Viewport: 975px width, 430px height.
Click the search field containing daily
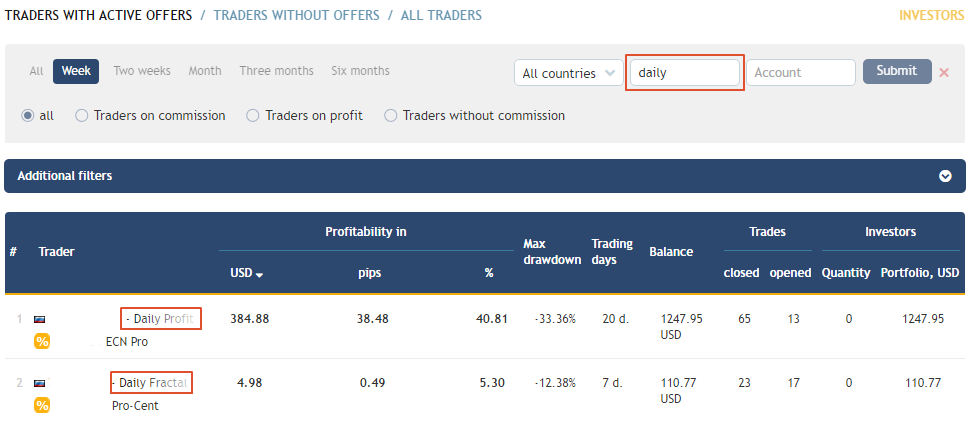pyautogui.click(x=685, y=73)
